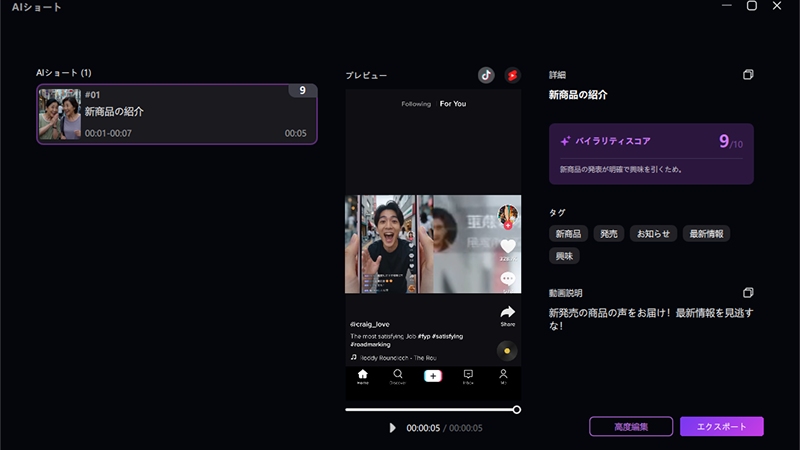Select the 興味 tag
This screenshot has height=450, width=800.
coord(564,256)
